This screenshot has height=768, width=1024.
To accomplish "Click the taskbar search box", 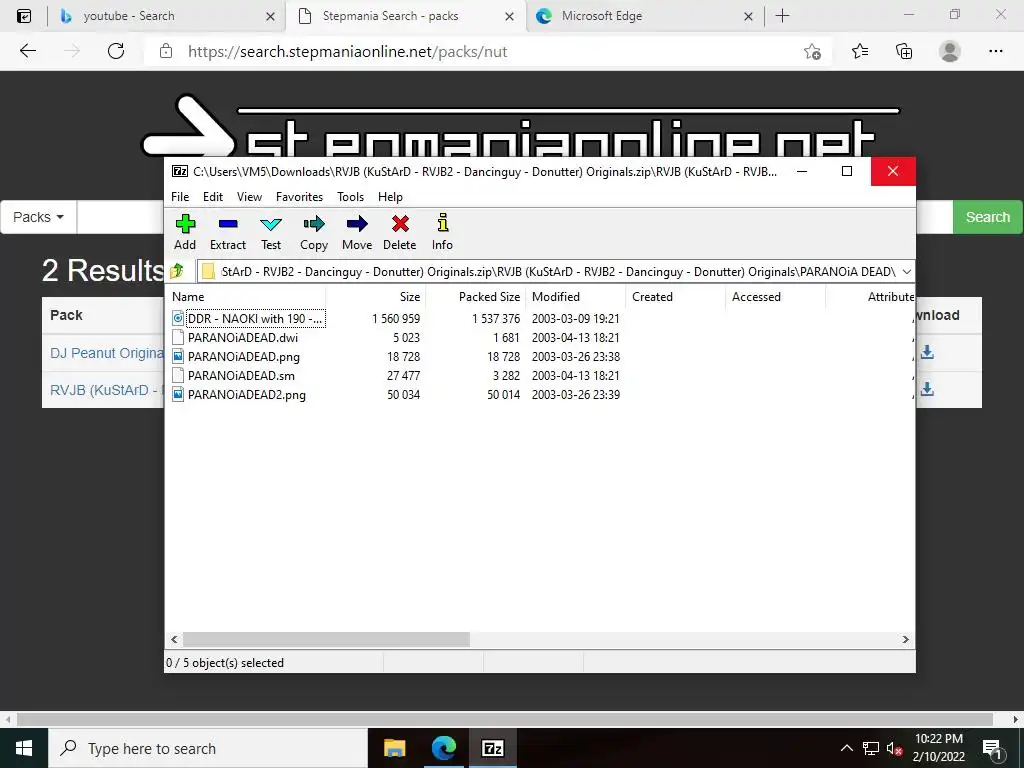I will click(x=208, y=748).
